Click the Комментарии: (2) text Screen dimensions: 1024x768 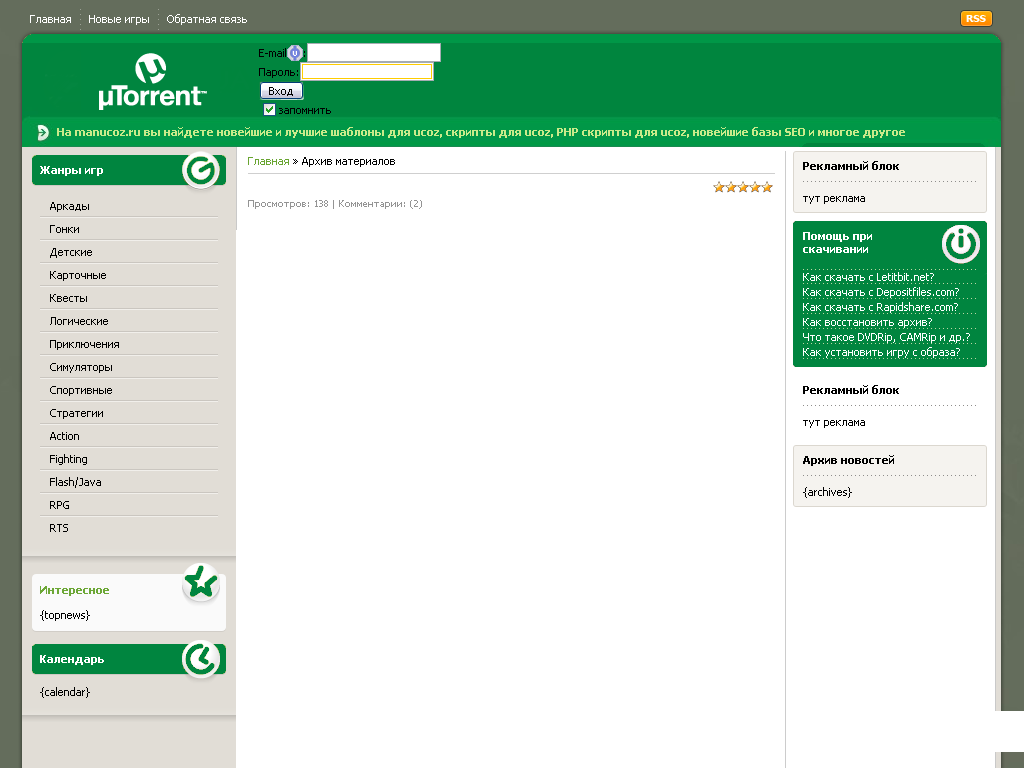[x=380, y=204]
